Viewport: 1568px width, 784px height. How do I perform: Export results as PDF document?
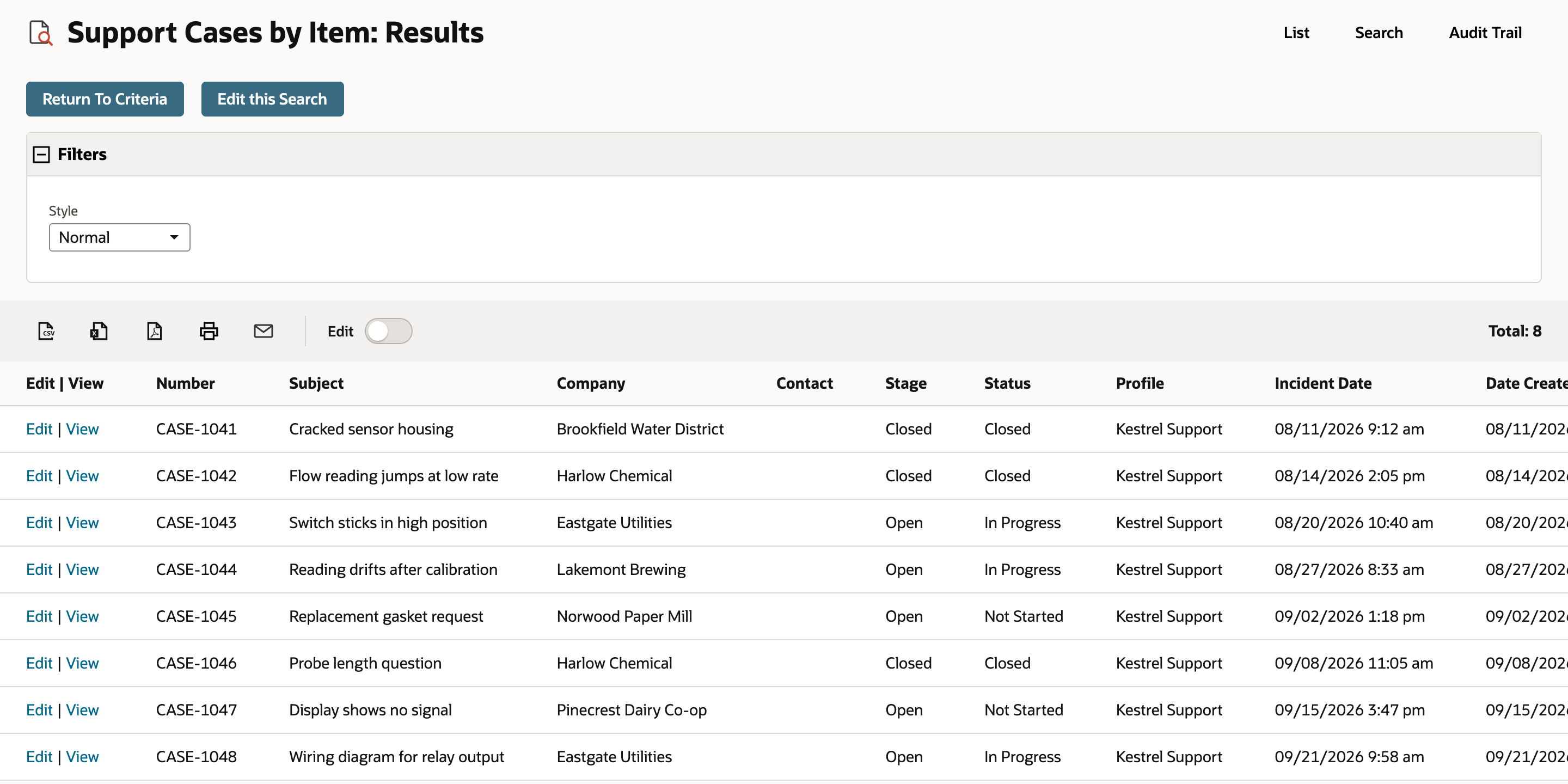pyautogui.click(x=155, y=330)
